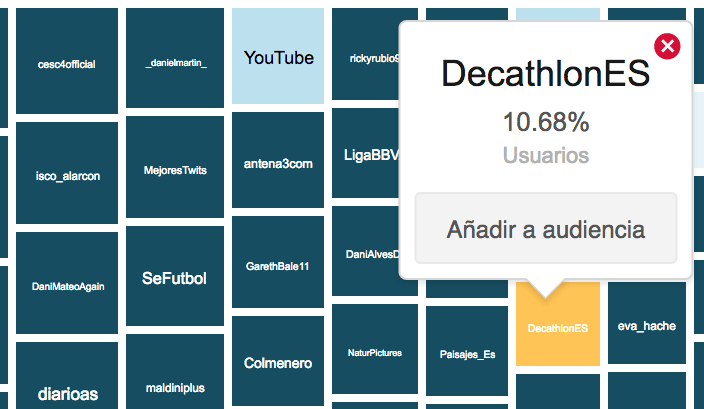Select the GarethBale11 tile

[x=278, y=262]
